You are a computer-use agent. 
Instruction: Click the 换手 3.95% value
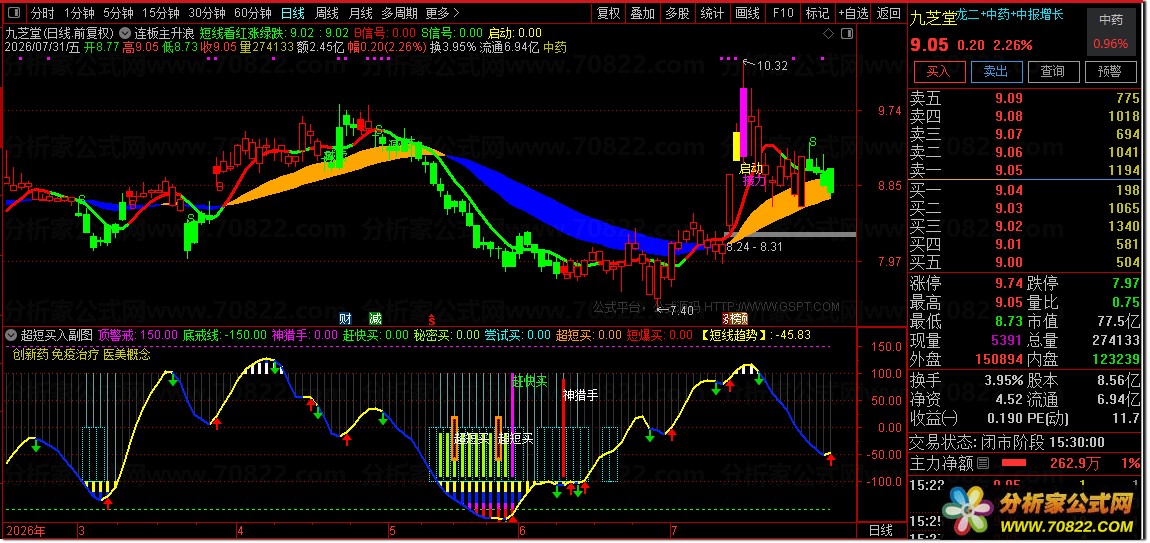(x=1005, y=380)
